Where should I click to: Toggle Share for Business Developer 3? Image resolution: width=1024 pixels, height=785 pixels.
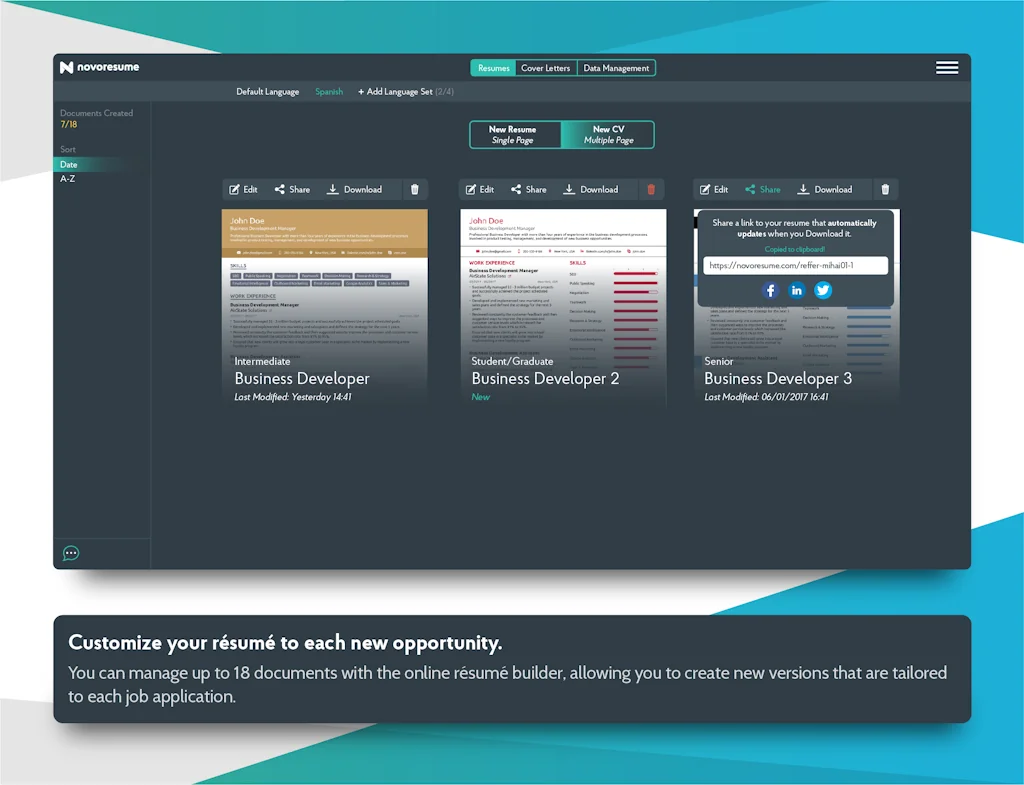point(763,189)
